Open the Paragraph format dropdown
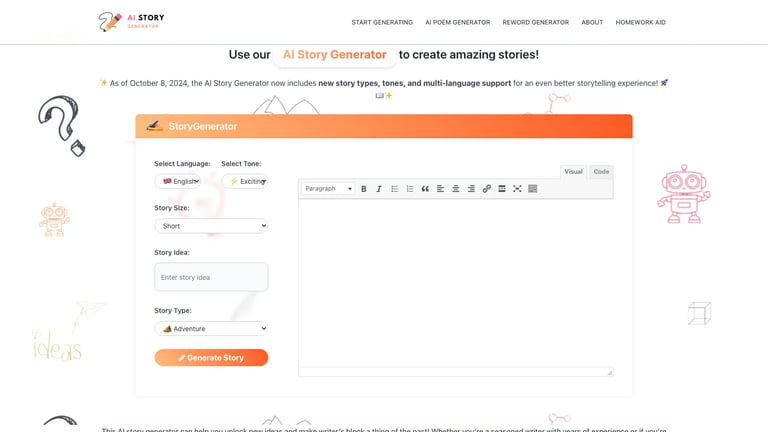This screenshot has height=432, width=768. coord(328,189)
